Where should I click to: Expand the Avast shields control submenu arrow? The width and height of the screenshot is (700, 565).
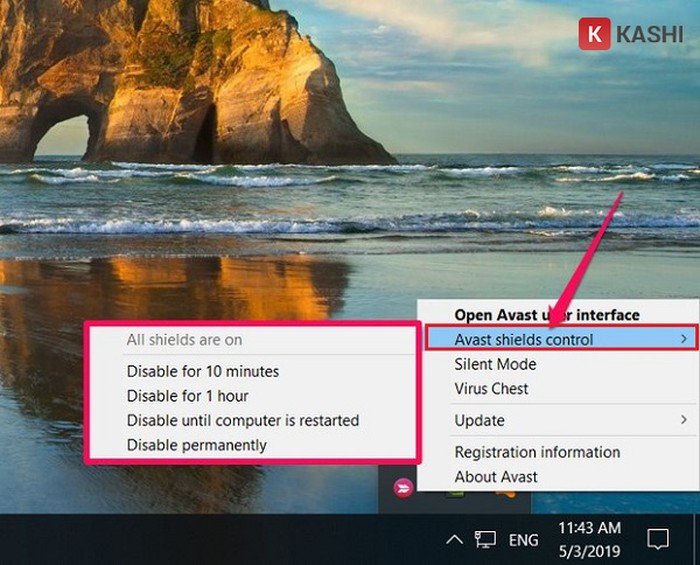(x=683, y=339)
